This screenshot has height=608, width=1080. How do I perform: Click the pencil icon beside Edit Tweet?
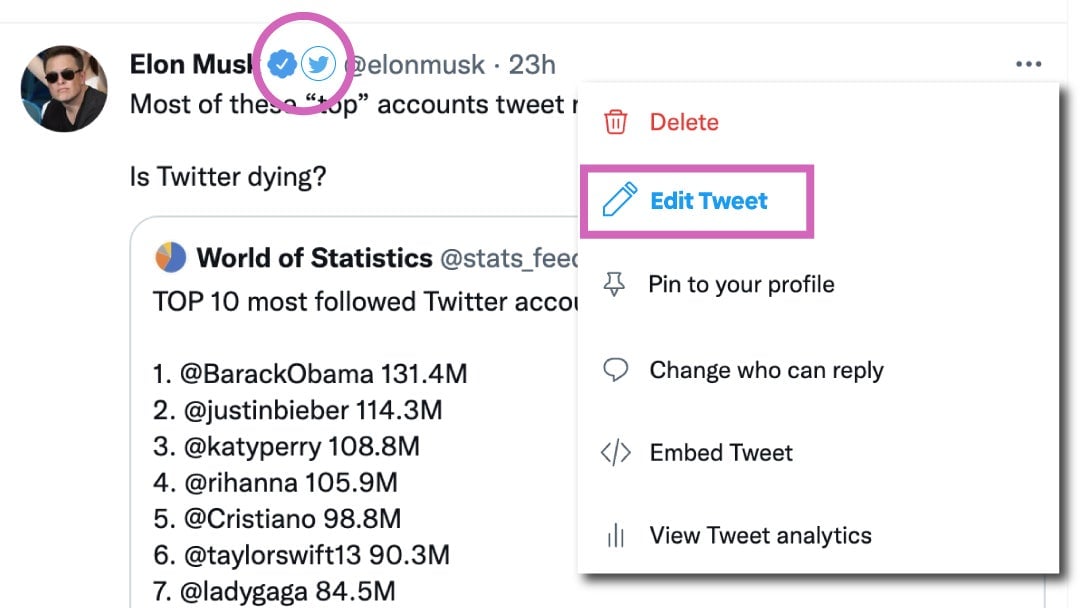click(619, 200)
